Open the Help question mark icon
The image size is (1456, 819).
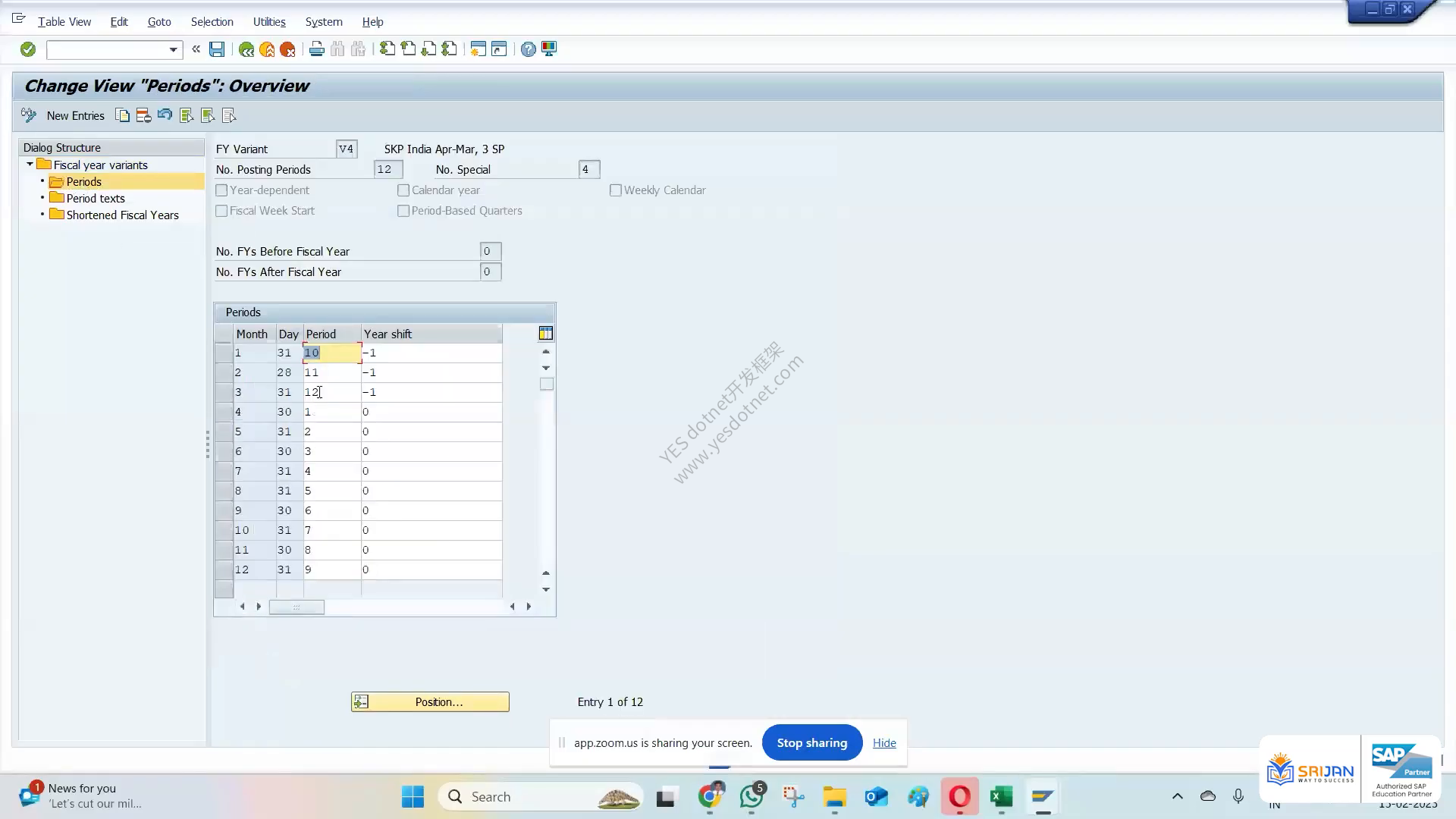pyautogui.click(x=529, y=49)
